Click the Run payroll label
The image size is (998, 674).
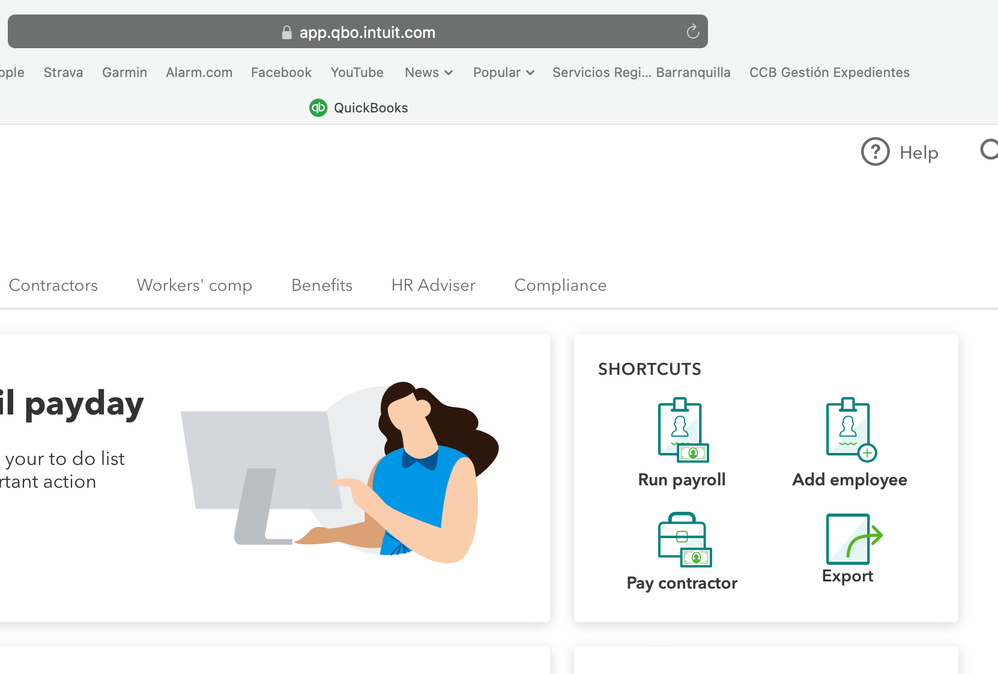(x=682, y=480)
